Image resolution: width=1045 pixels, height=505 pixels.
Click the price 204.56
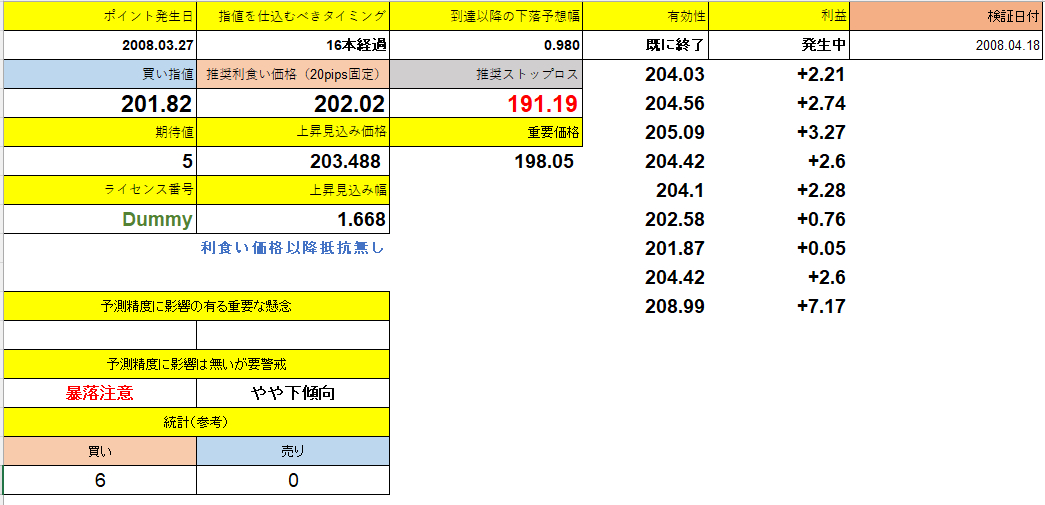click(674, 103)
